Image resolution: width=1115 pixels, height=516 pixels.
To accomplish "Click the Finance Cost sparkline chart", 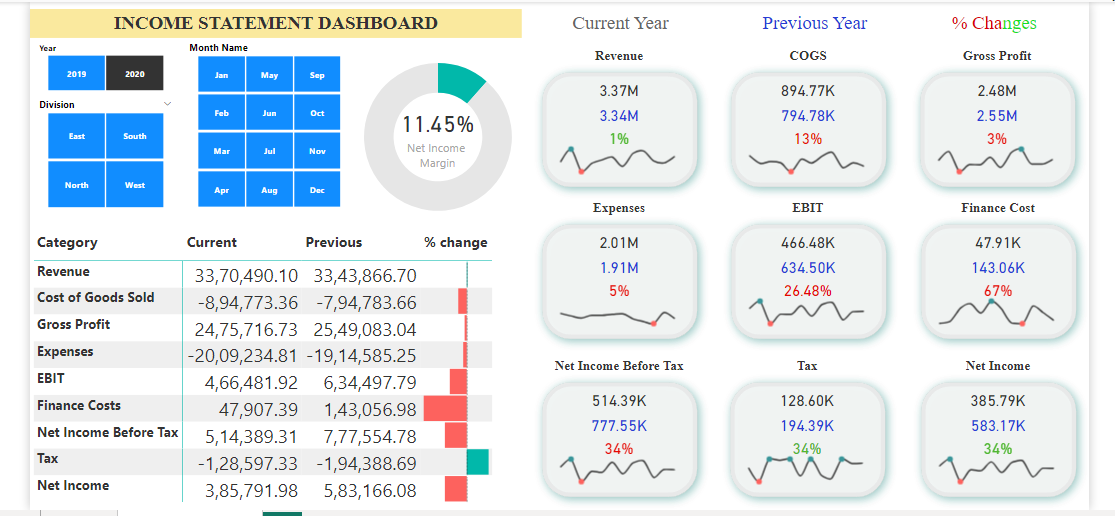I will (x=997, y=315).
